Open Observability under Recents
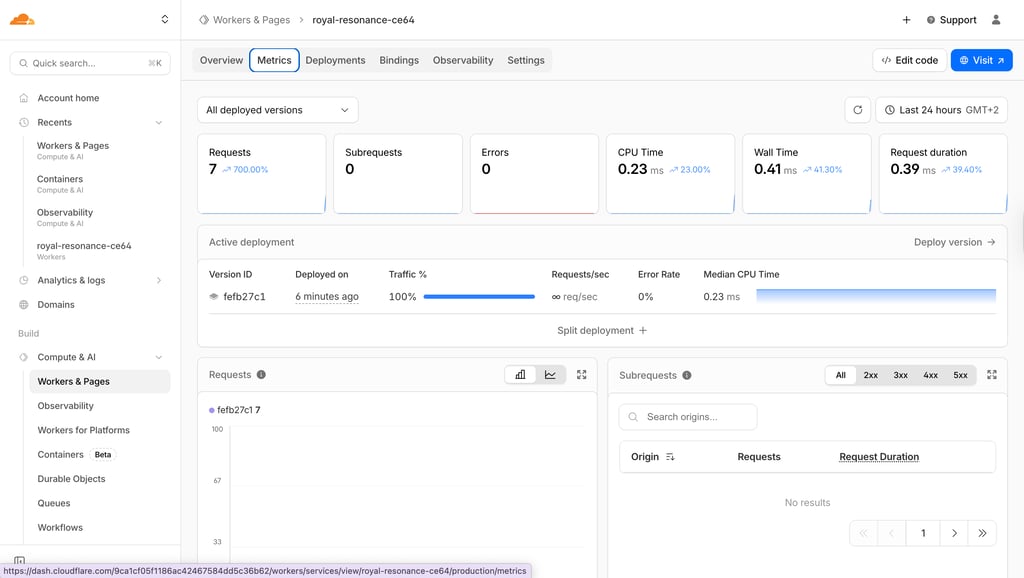 pos(65,217)
